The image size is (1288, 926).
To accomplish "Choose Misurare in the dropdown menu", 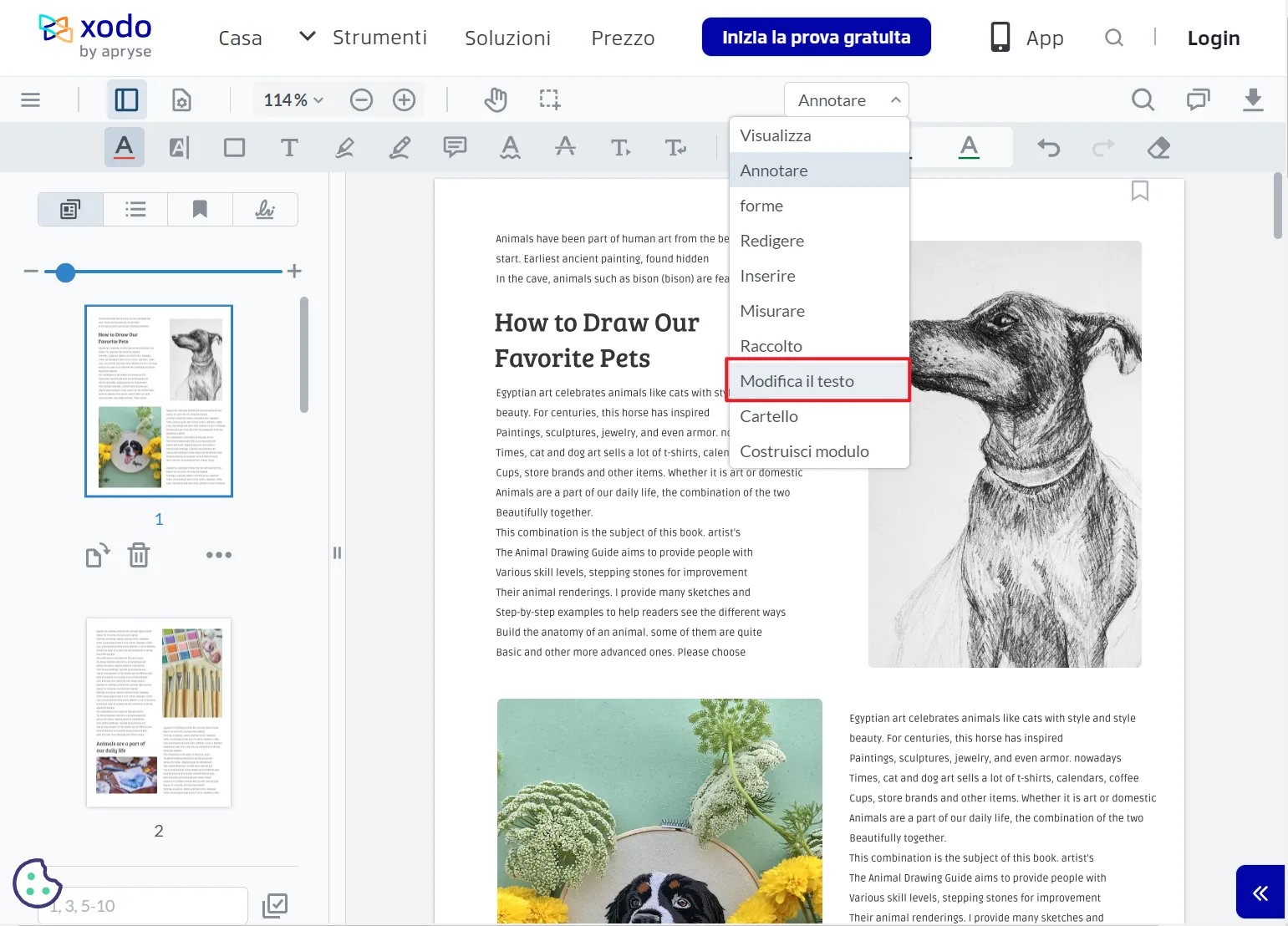I will pyautogui.click(x=819, y=311).
